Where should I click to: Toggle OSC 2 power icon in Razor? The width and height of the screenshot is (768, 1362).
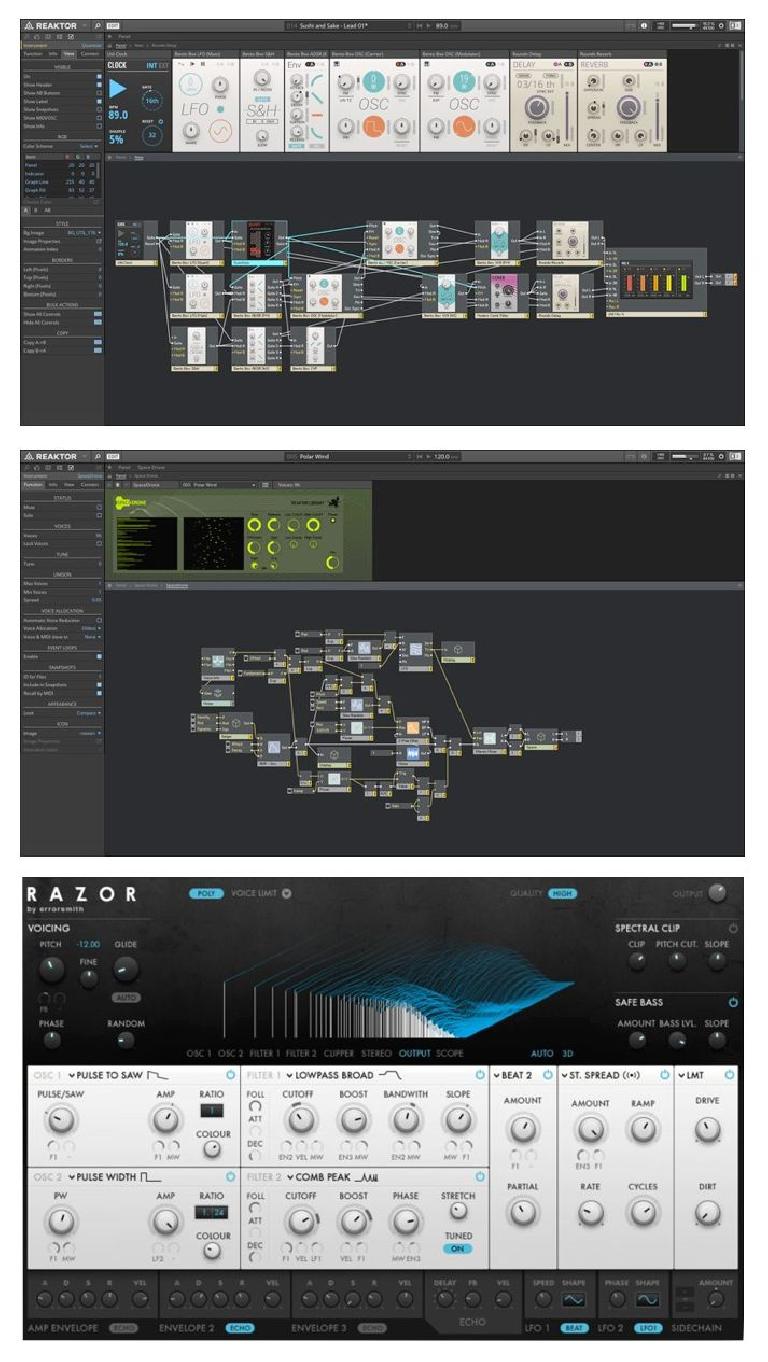231,1177
